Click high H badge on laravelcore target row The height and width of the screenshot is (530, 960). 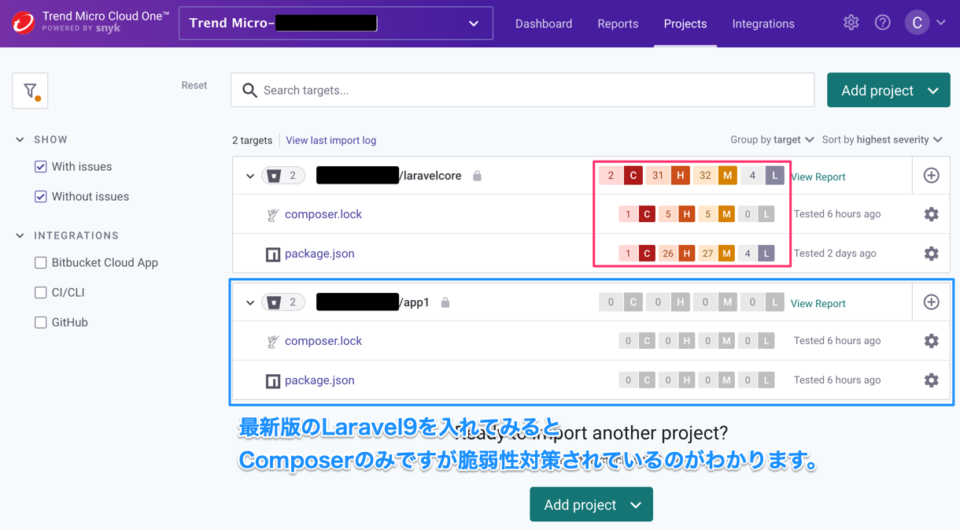coord(680,176)
